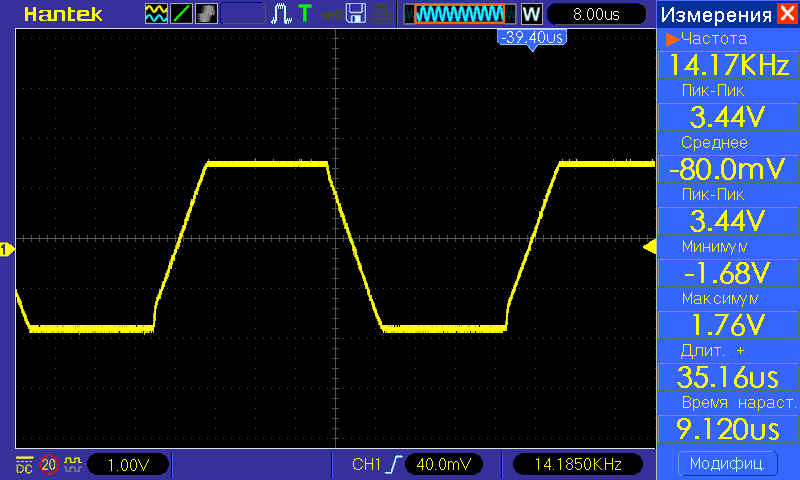This screenshot has width=800, height=480.
Task: Click the 8.00us timebase readout
Action: point(596,14)
